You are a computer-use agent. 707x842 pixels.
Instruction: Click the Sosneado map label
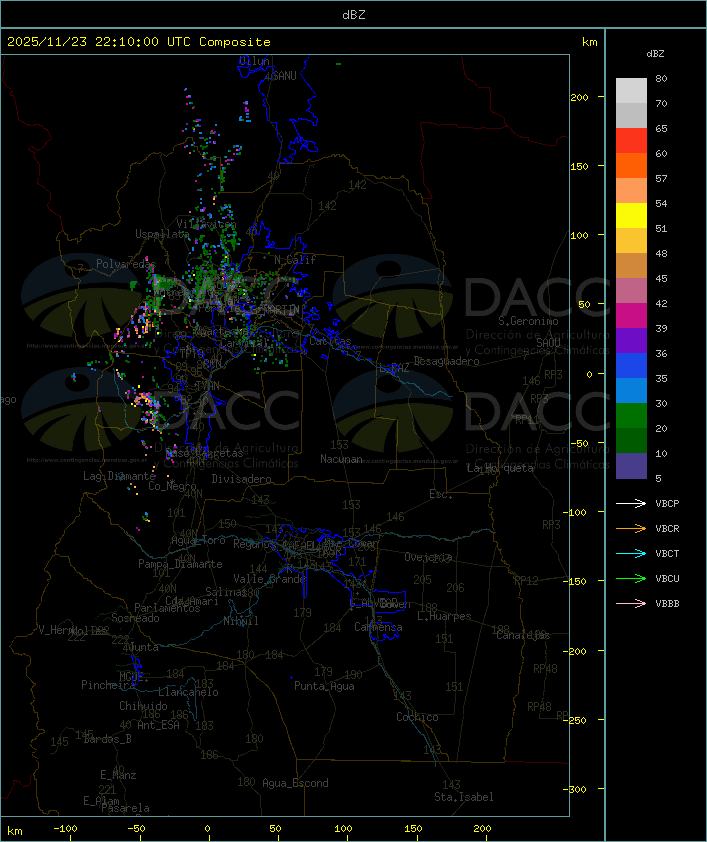pyautogui.click(x=135, y=618)
